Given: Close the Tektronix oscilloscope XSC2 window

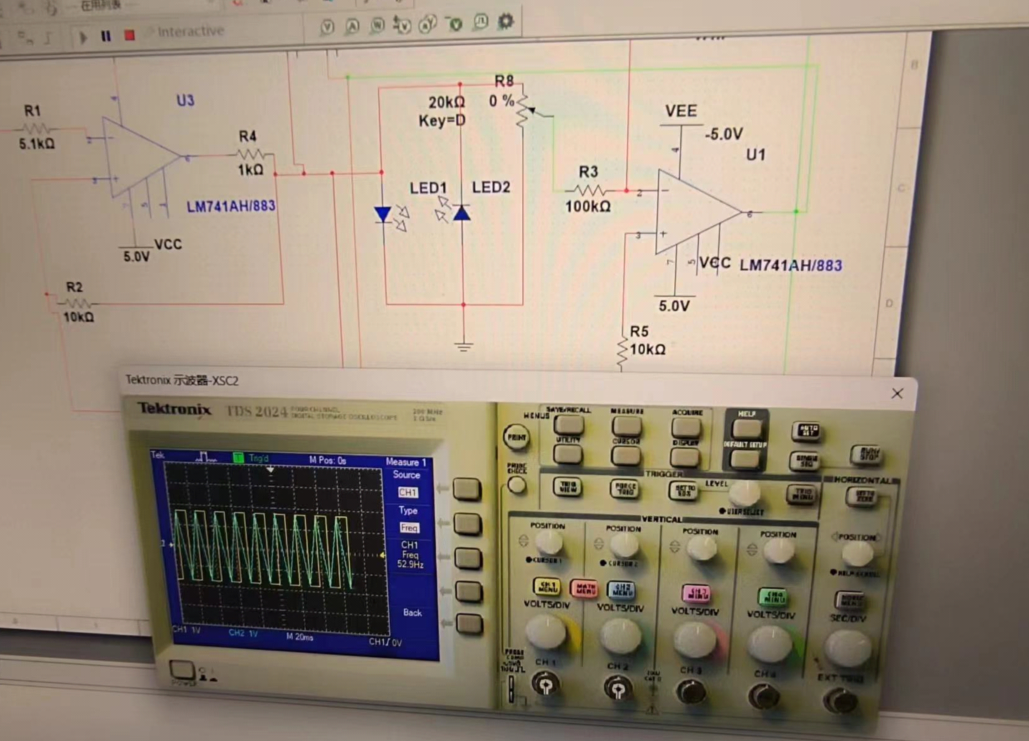Looking at the screenshot, I should pyautogui.click(x=897, y=393).
